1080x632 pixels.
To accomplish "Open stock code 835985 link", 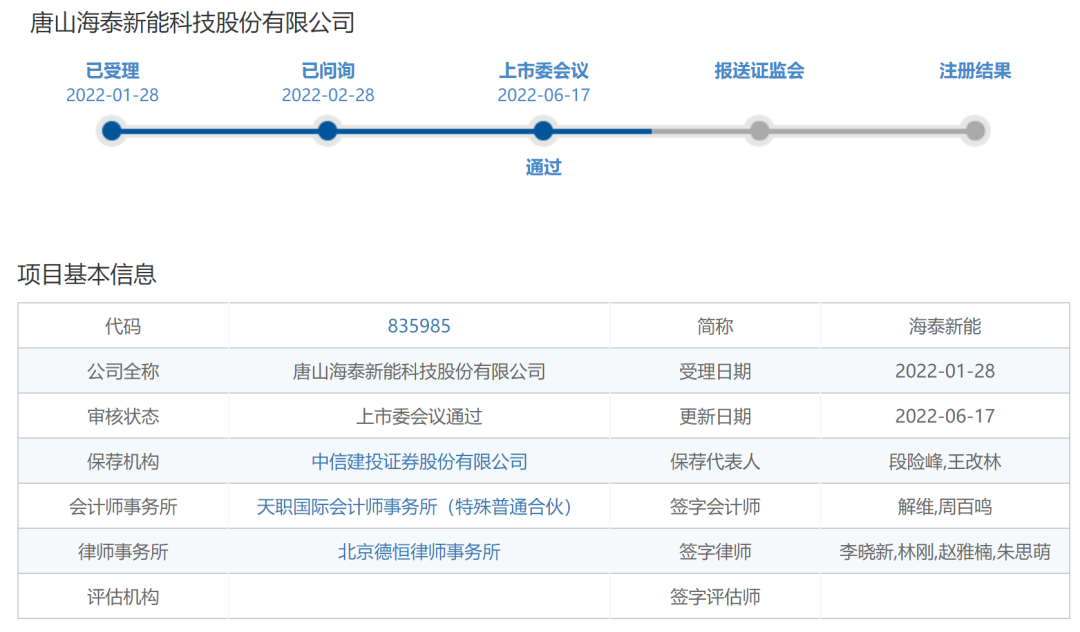I will 419,326.
